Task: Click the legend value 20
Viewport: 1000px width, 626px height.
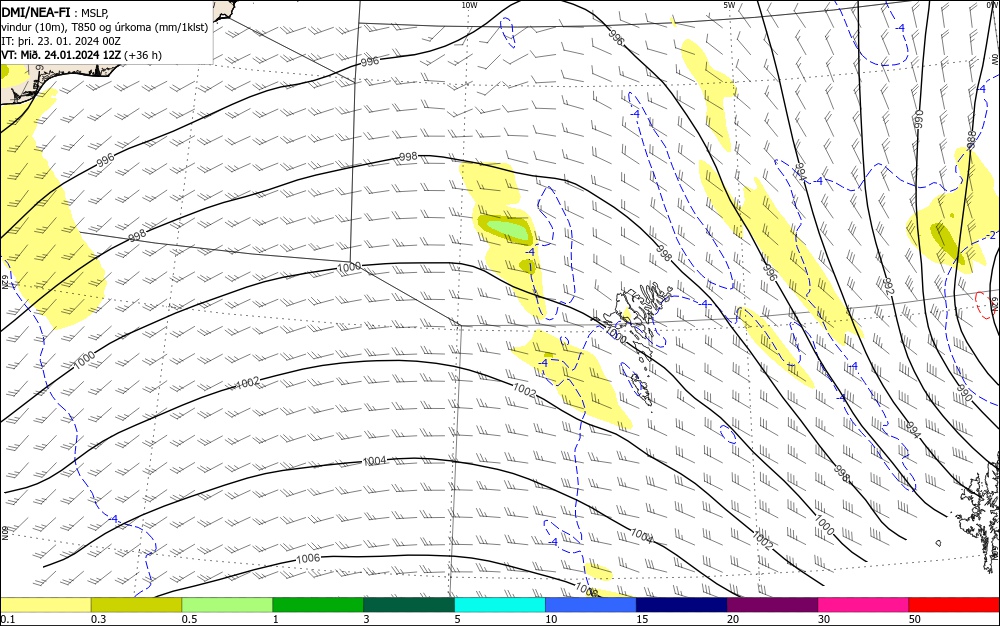Action: coord(733,619)
